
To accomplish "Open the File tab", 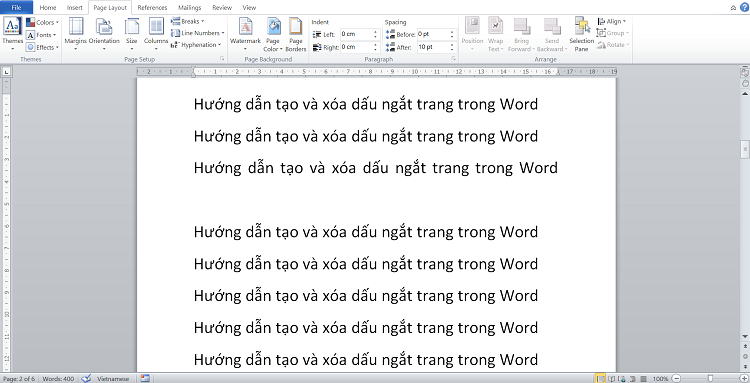I will [x=17, y=8].
